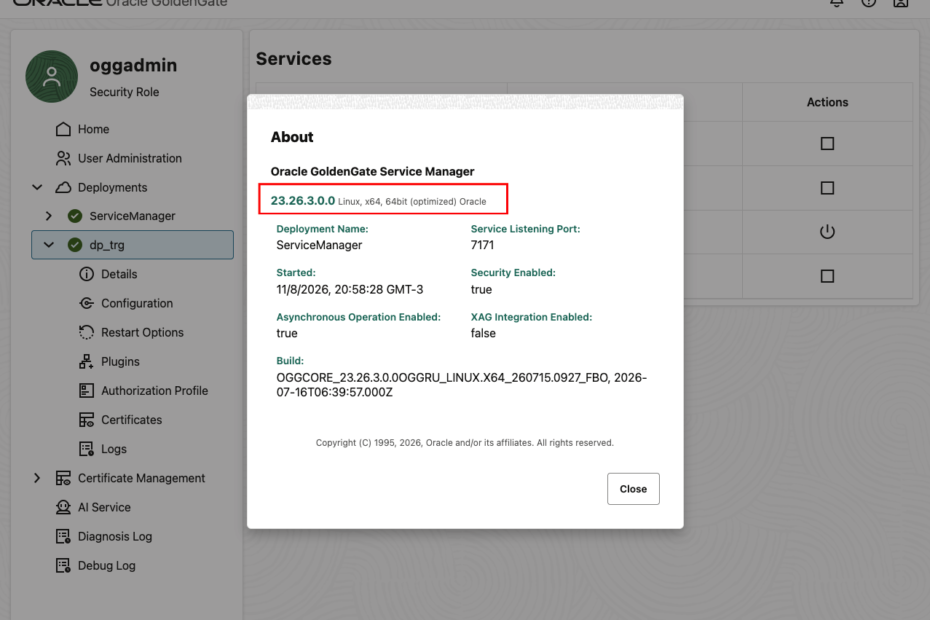Click dp_trg green status check icon

point(75,245)
